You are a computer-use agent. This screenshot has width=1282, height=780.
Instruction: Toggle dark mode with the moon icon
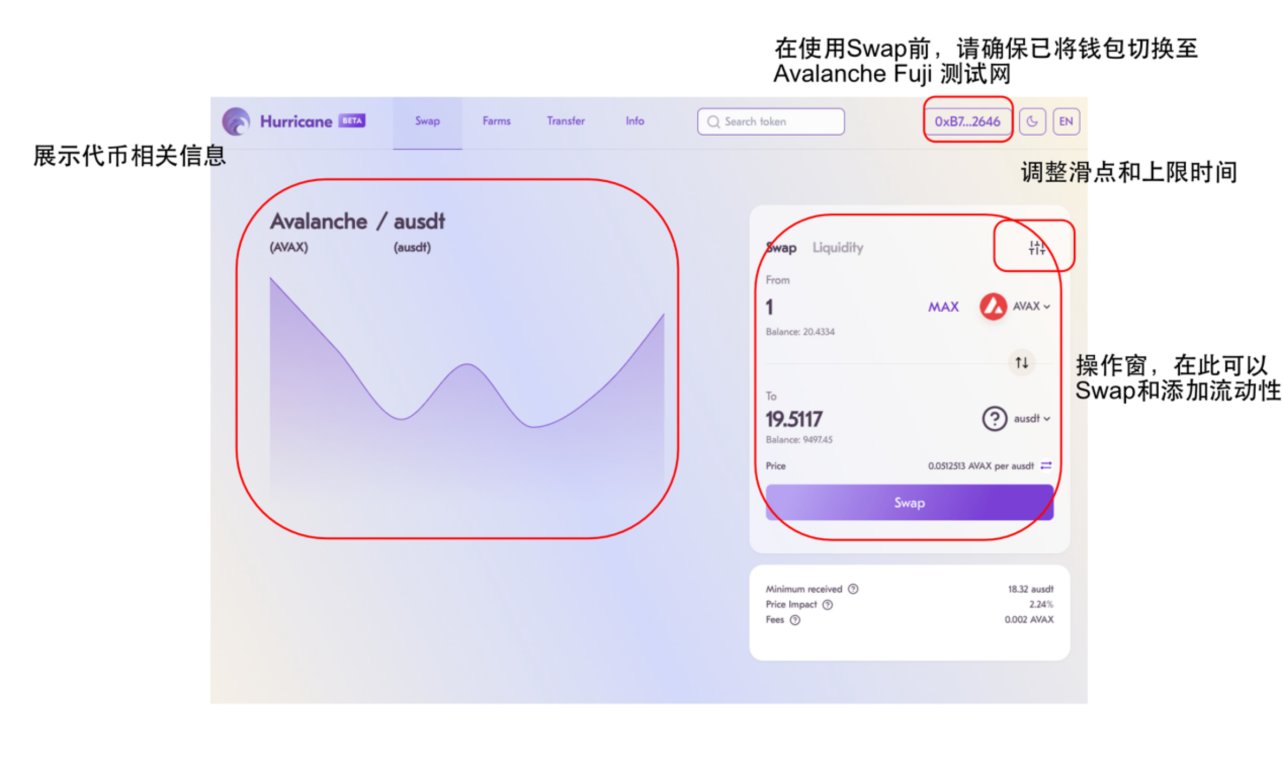click(x=1032, y=121)
